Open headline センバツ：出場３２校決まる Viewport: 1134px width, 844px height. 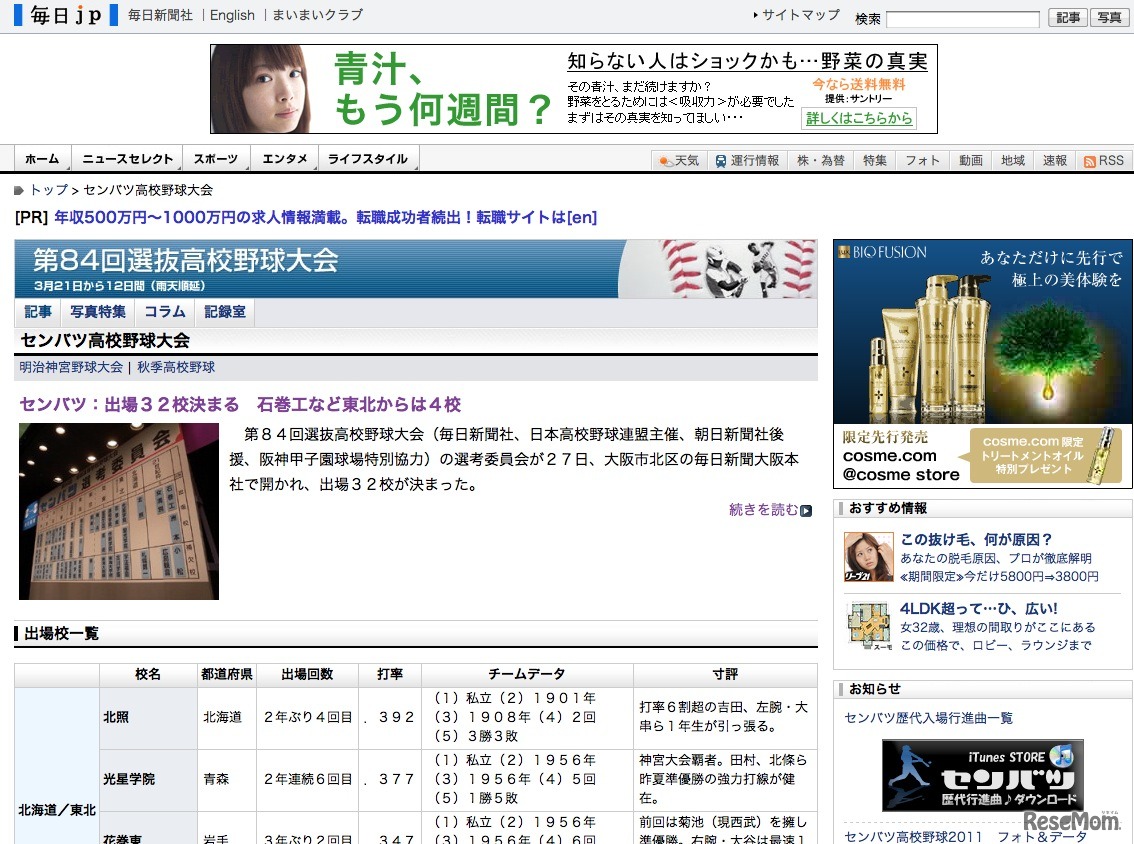[x=240, y=404]
